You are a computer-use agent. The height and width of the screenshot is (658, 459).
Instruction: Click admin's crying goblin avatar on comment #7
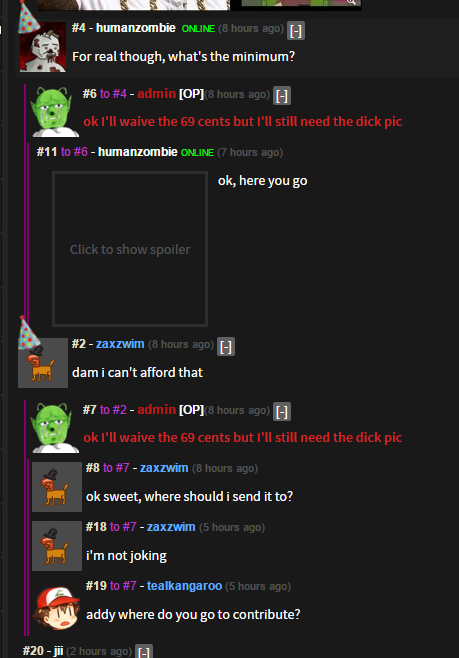[56, 428]
